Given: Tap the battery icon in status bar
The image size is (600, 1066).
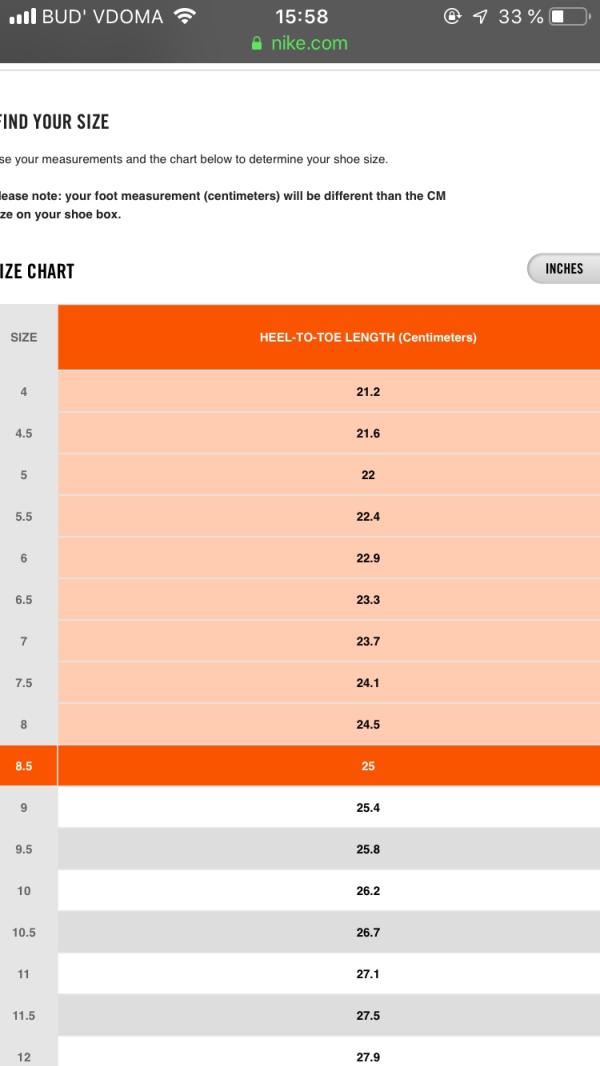Looking at the screenshot, I should pos(569,16).
